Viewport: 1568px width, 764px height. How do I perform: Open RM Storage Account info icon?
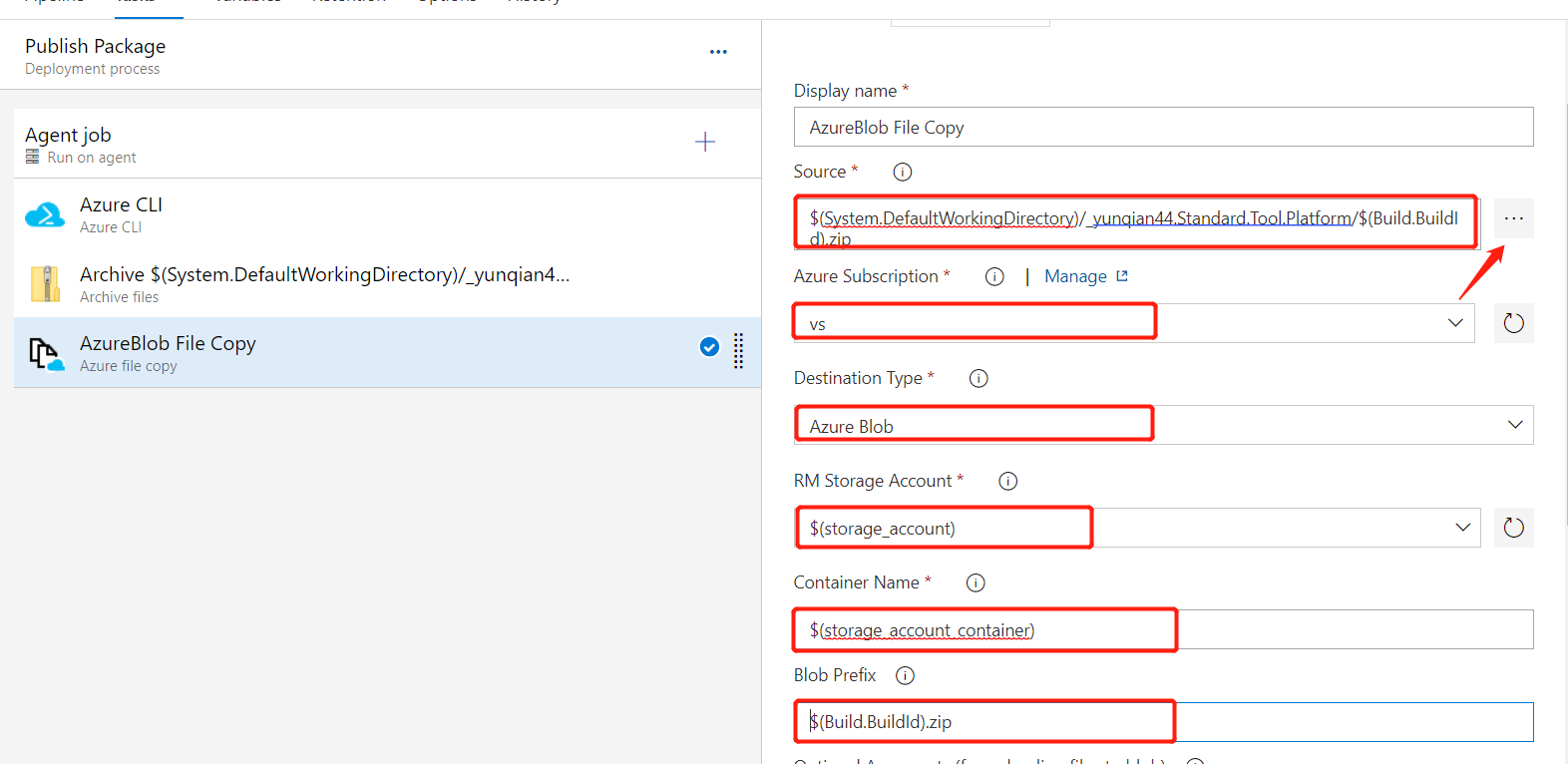pyautogui.click(x=1008, y=481)
